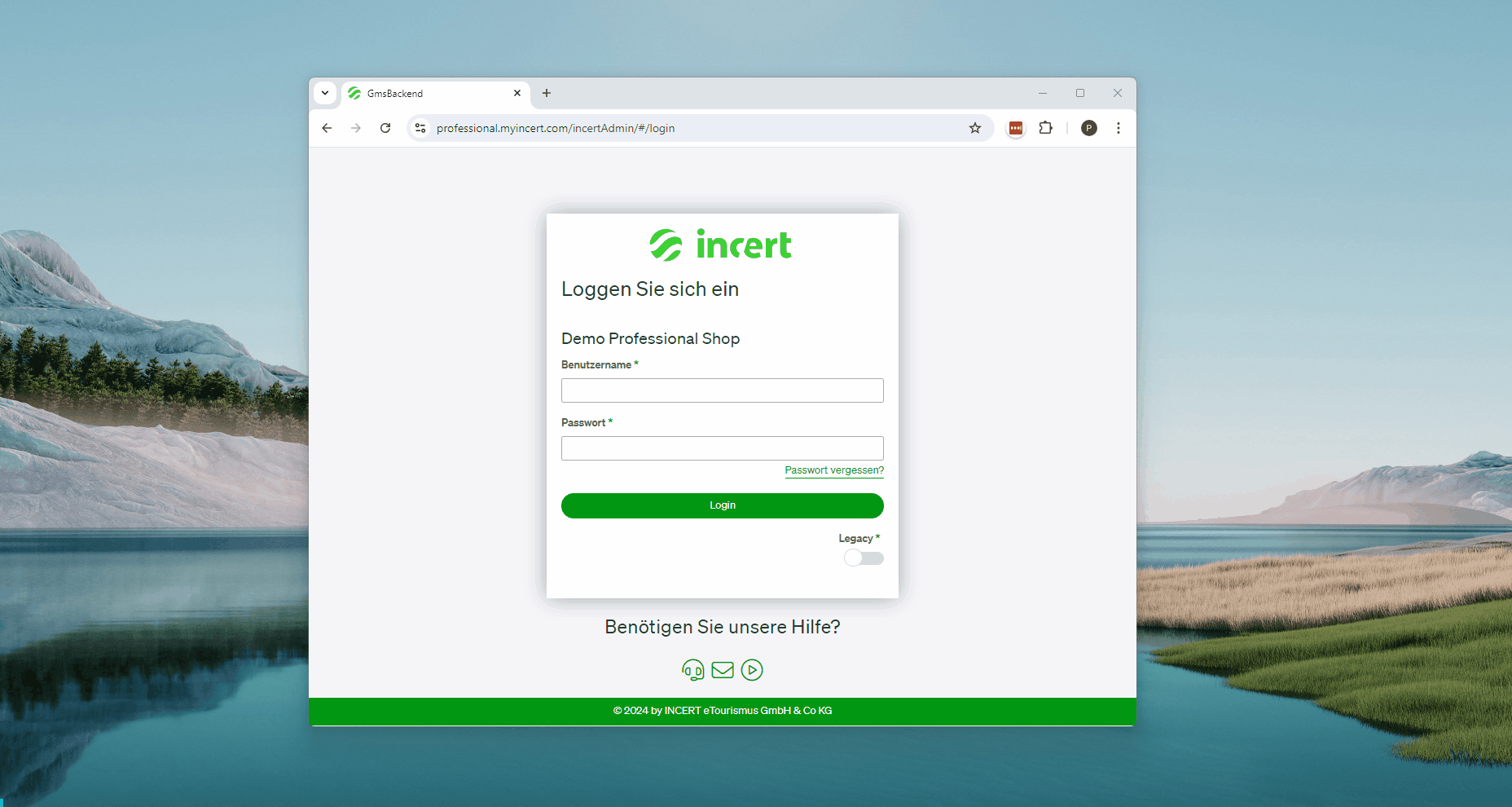The width and height of the screenshot is (1512, 807).
Task: Open the red extension icon
Action: pyautogui.click(x=1016, y=128)
